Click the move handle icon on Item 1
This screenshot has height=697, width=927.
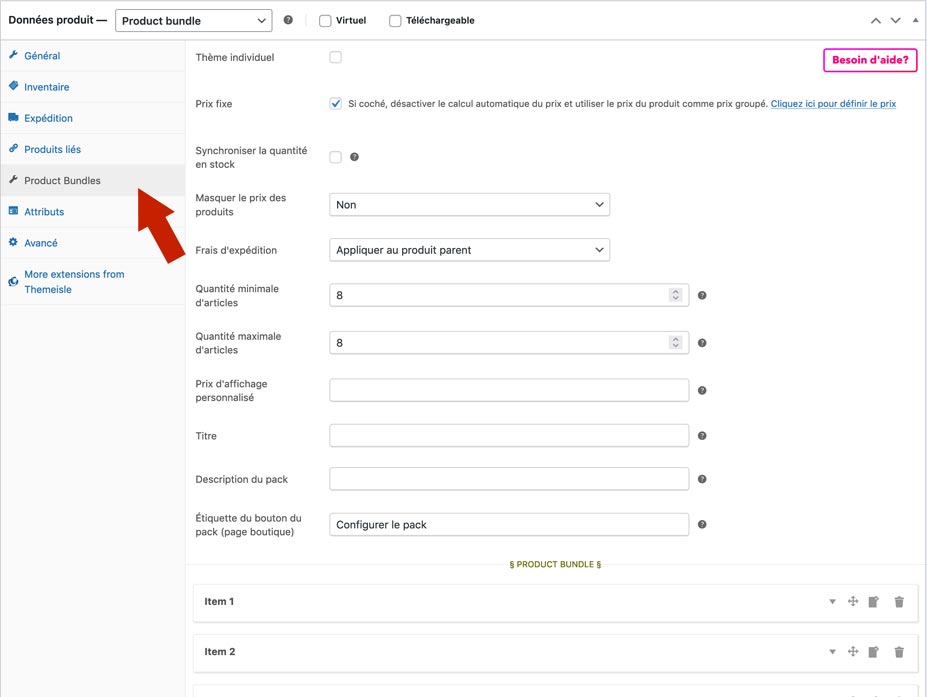(853, 602)
